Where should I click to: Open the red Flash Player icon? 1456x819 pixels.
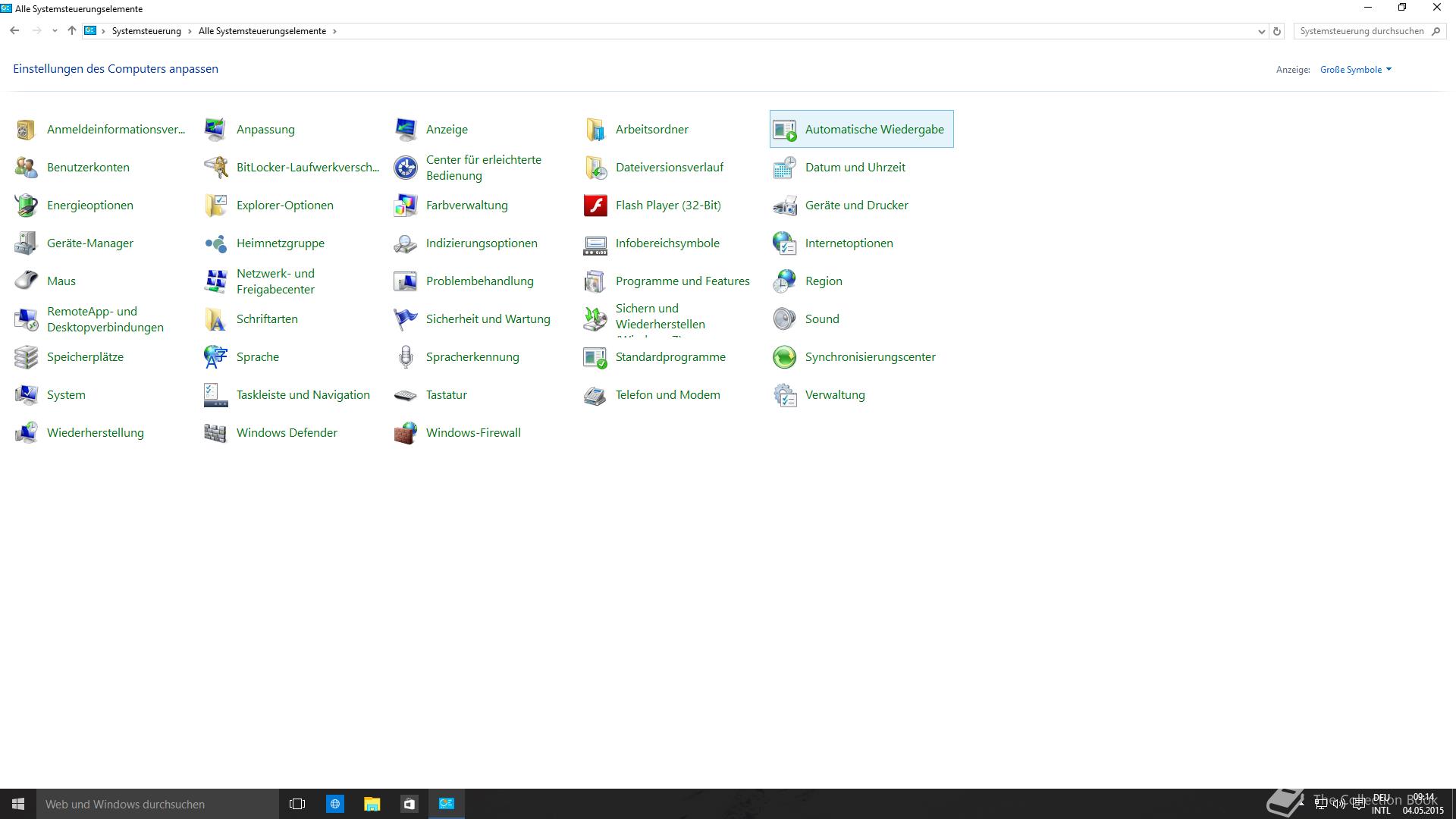(595, 206)
